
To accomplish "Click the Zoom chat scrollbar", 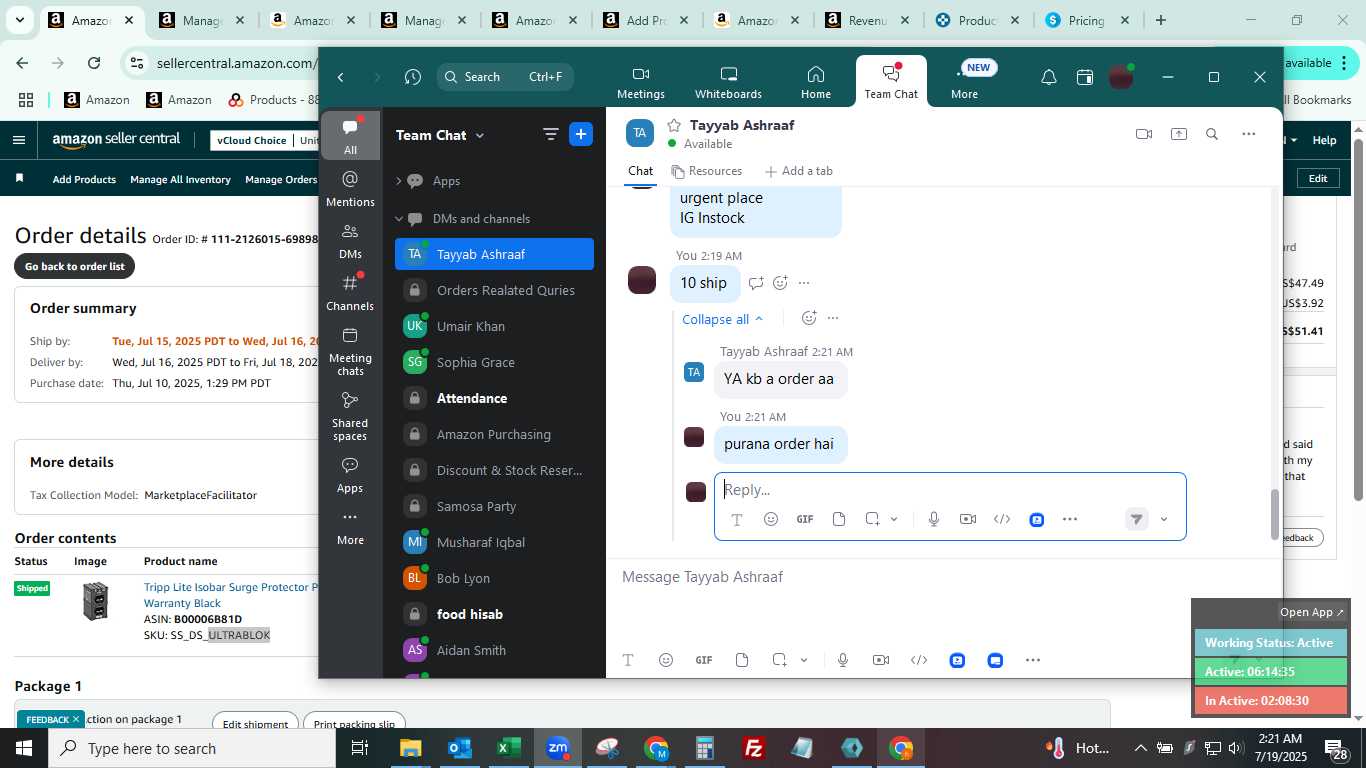I will [1274, 514].
